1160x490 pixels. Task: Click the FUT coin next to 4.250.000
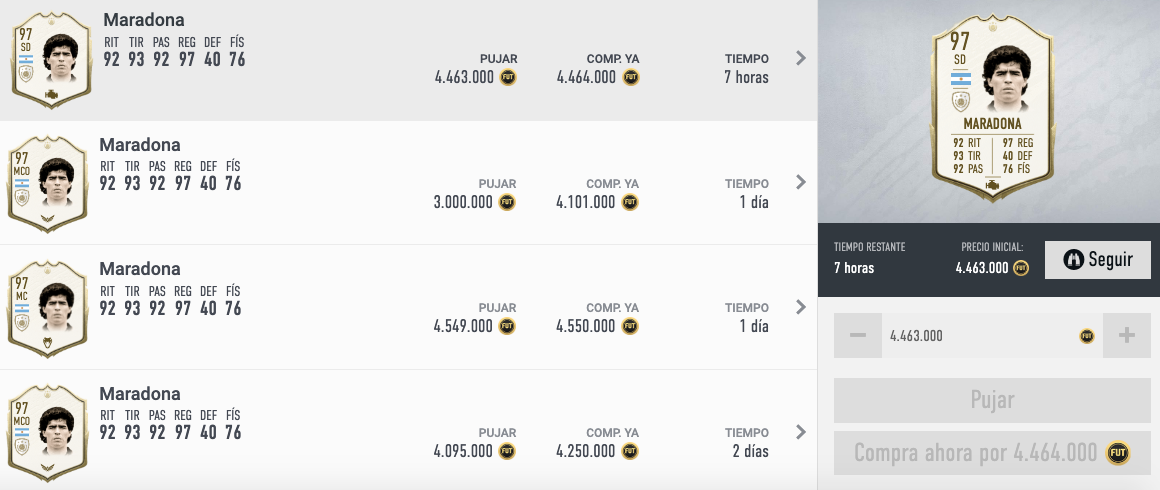click(630, 451)
